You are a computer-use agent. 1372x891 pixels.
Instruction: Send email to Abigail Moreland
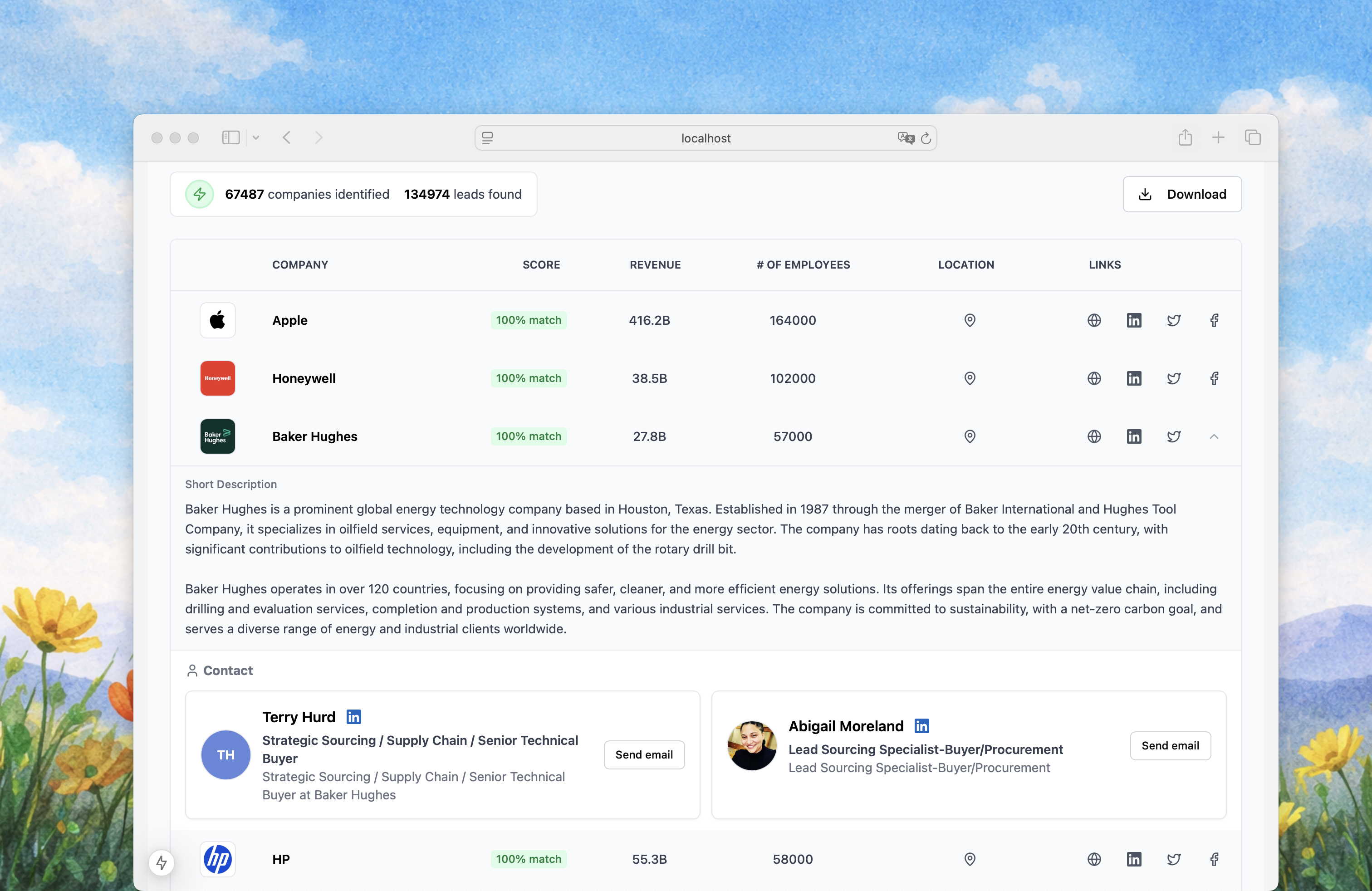pos(1170,746)
